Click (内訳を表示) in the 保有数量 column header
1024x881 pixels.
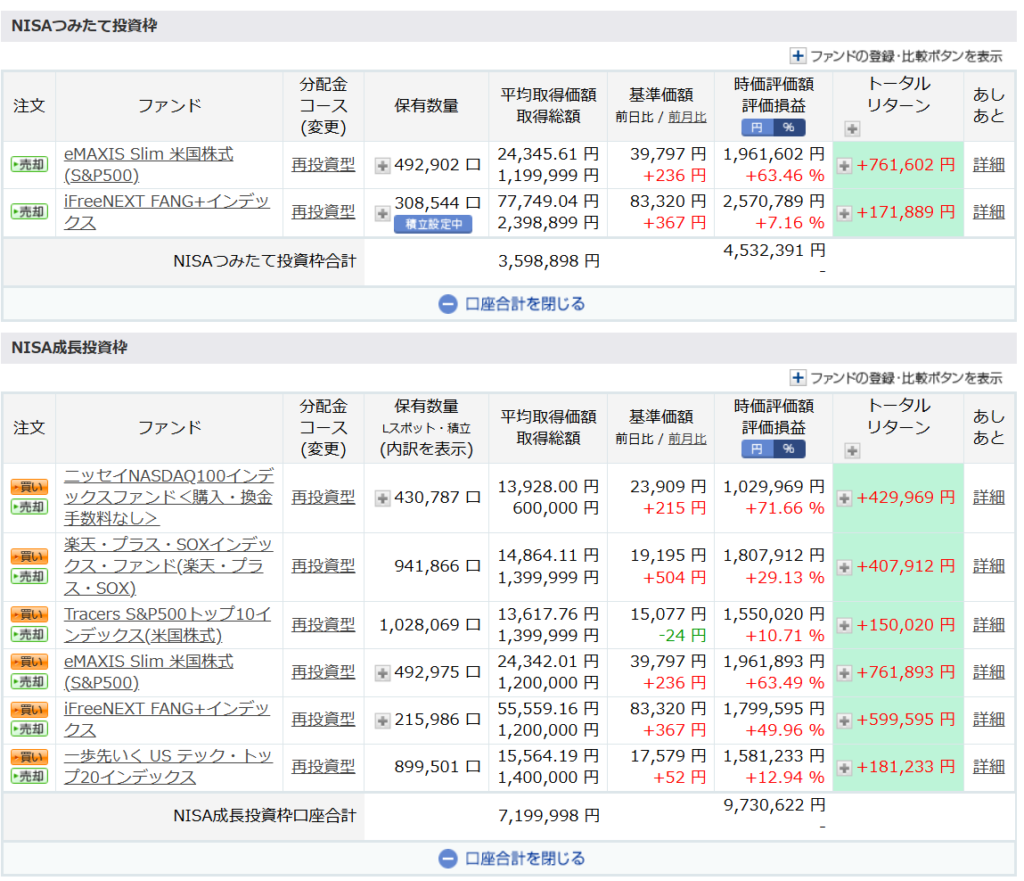tap(426, 449)
